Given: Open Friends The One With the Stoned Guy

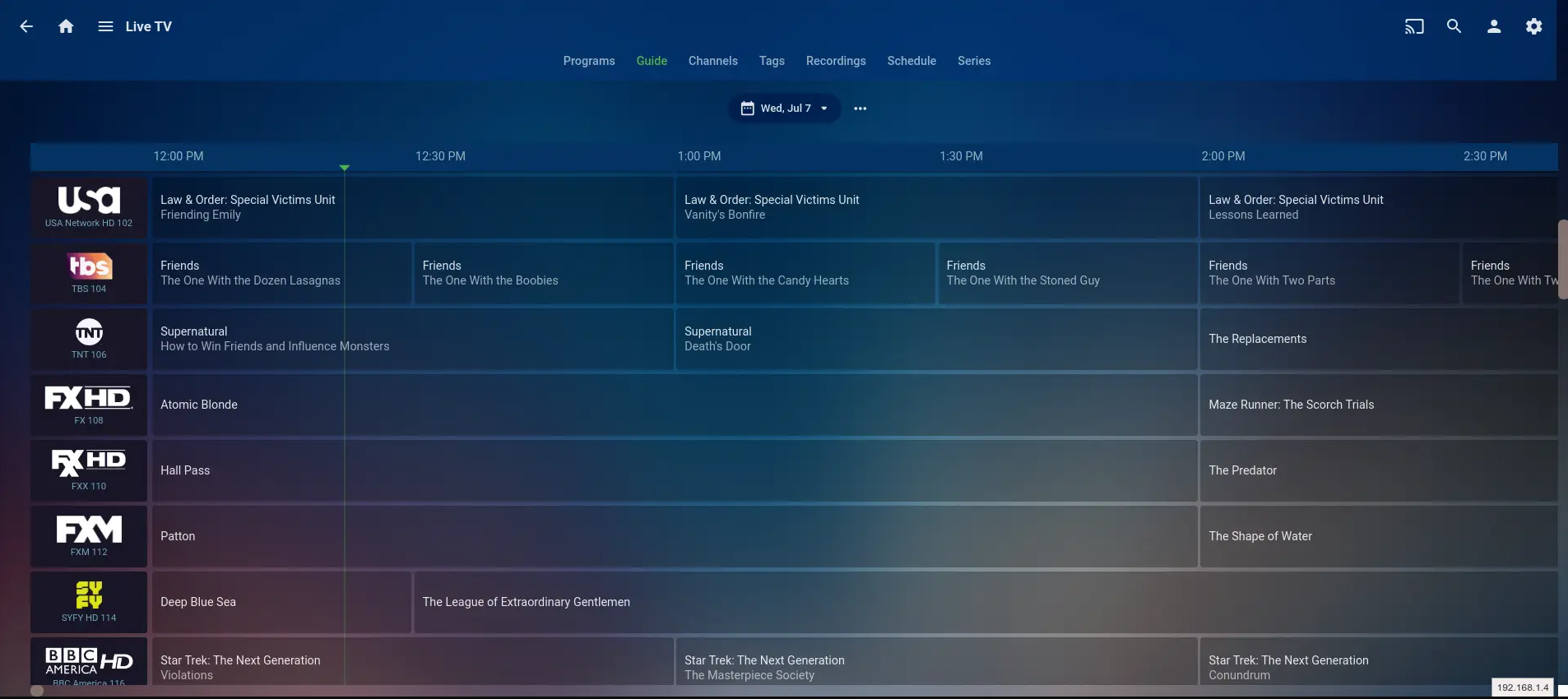Looking at the screenshot, I should tap(1067, 274).
